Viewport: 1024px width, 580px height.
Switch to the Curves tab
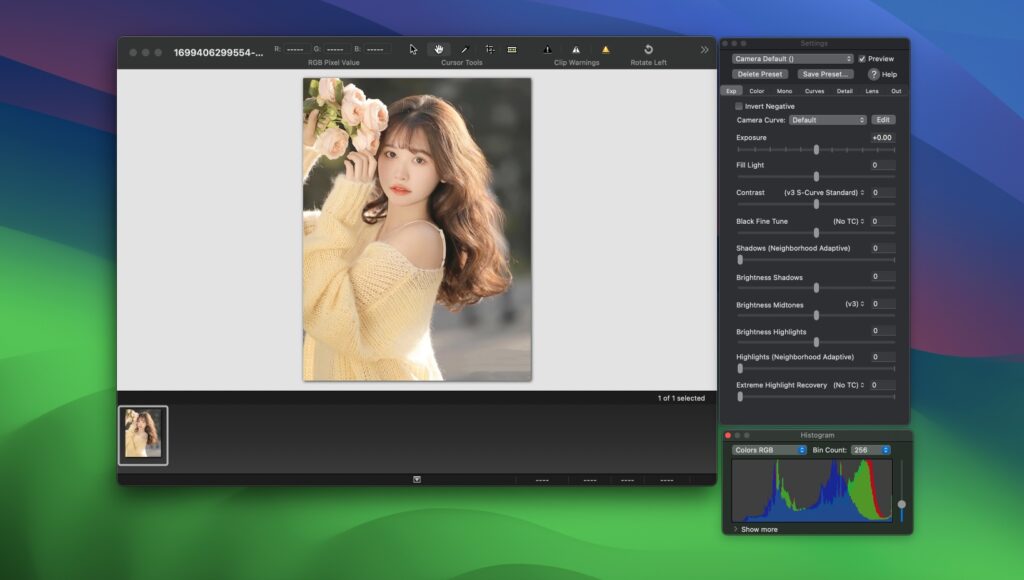[x=813, y=90]
